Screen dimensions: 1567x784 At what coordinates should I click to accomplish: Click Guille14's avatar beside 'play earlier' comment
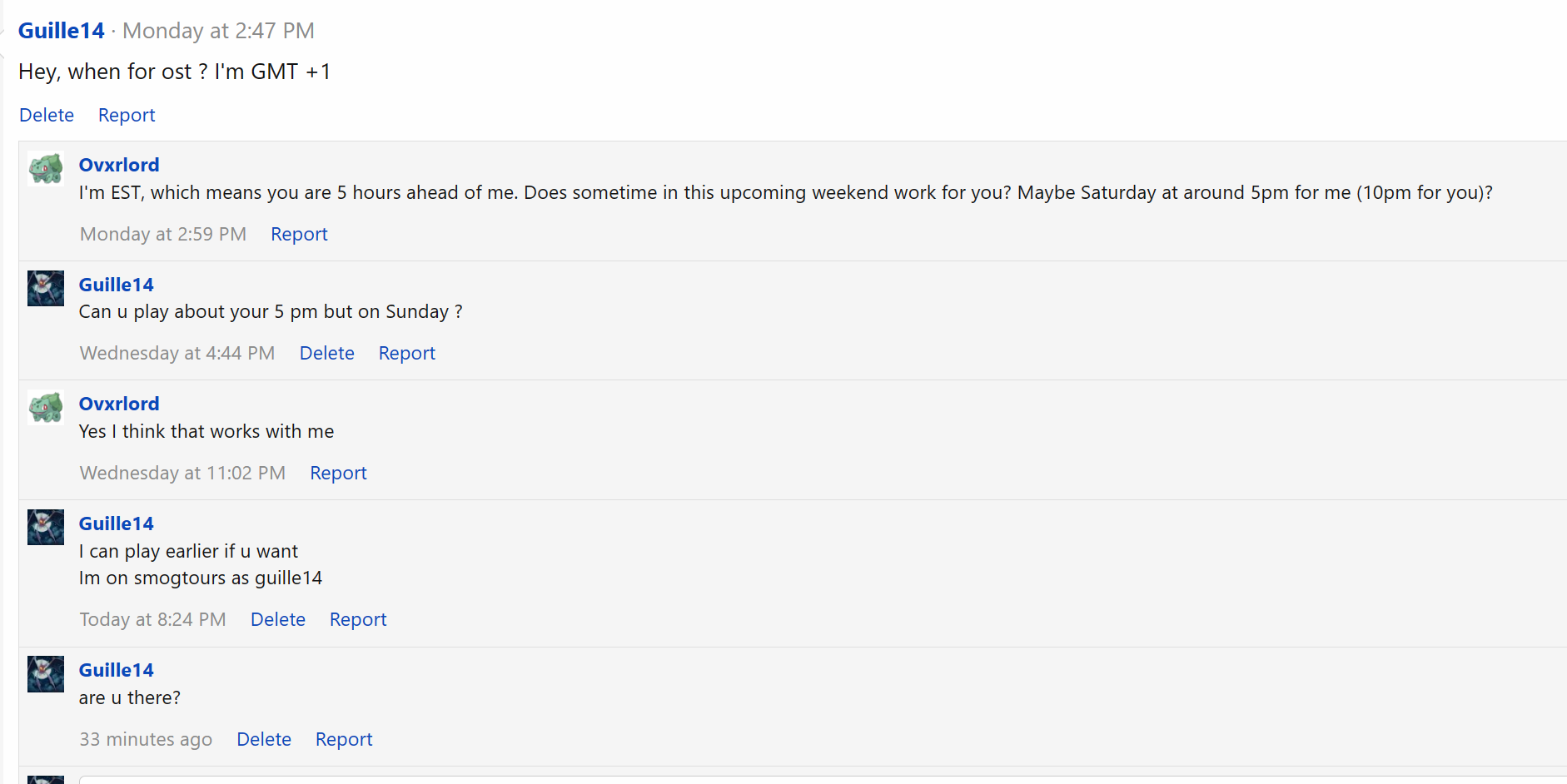click(46, 527)
